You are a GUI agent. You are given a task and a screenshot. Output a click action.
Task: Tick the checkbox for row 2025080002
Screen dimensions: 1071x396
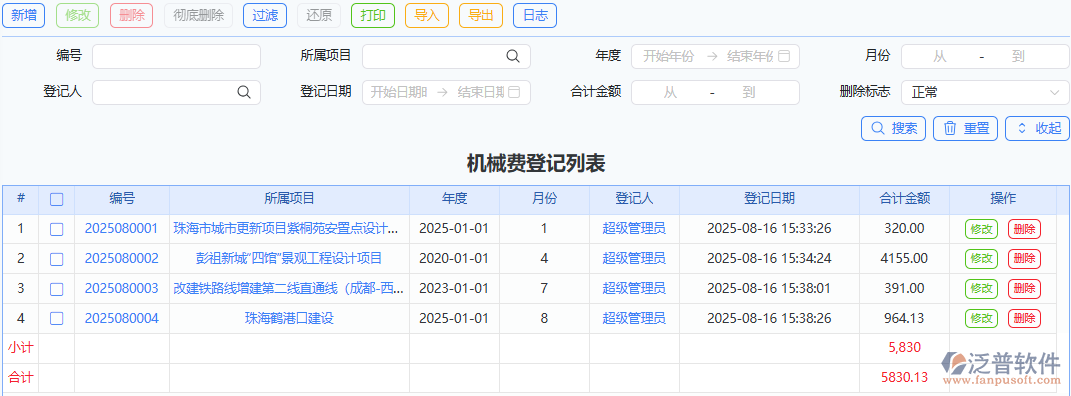[57, 259]
